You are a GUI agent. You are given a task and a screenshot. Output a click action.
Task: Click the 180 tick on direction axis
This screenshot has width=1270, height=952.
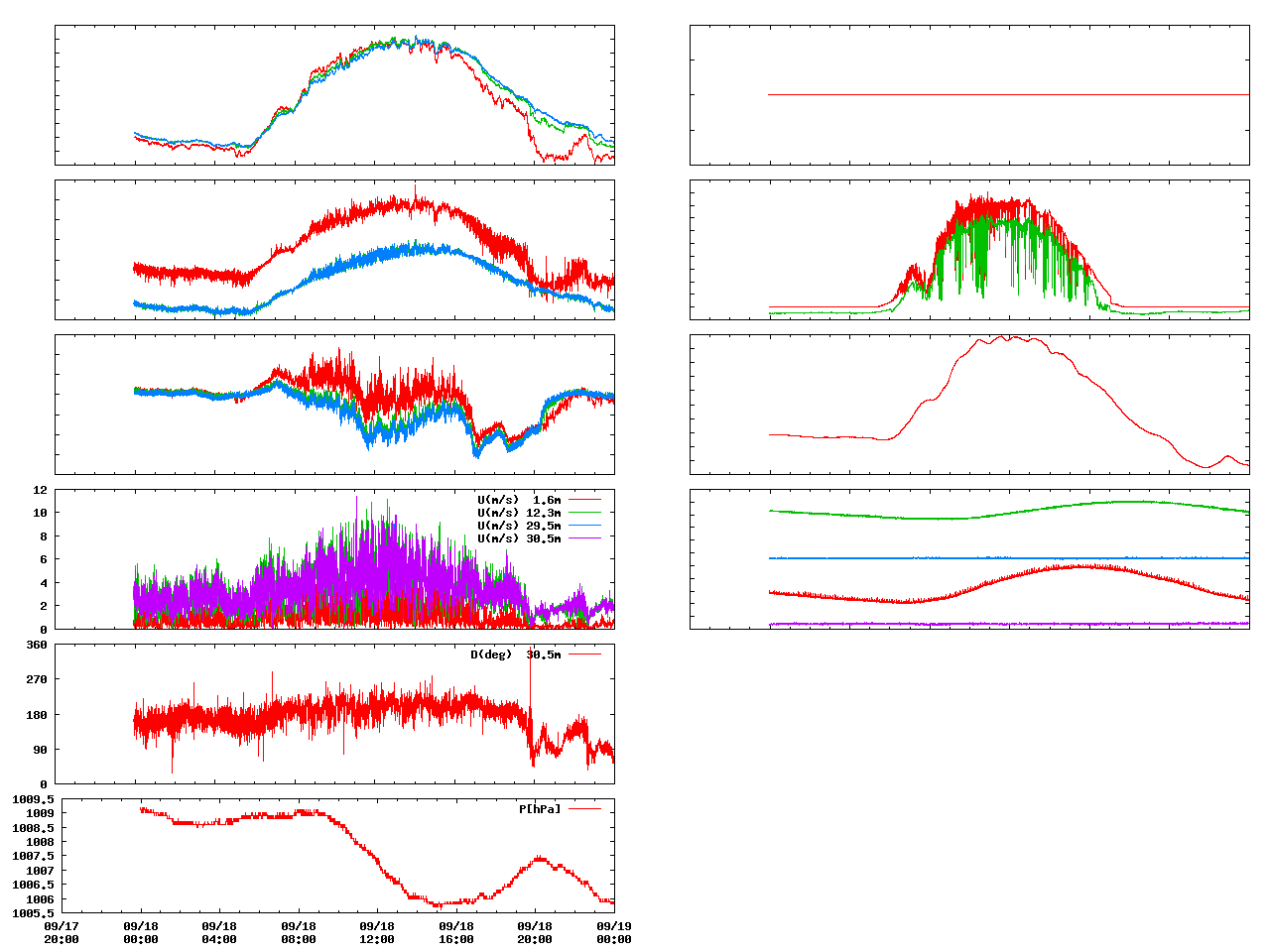click(37, 715)
